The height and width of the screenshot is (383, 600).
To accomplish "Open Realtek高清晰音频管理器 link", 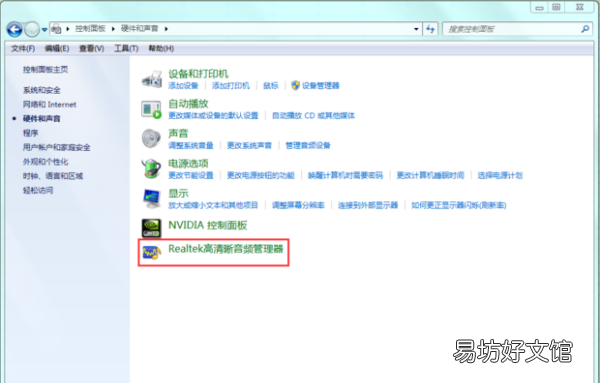I will [226, 249].
